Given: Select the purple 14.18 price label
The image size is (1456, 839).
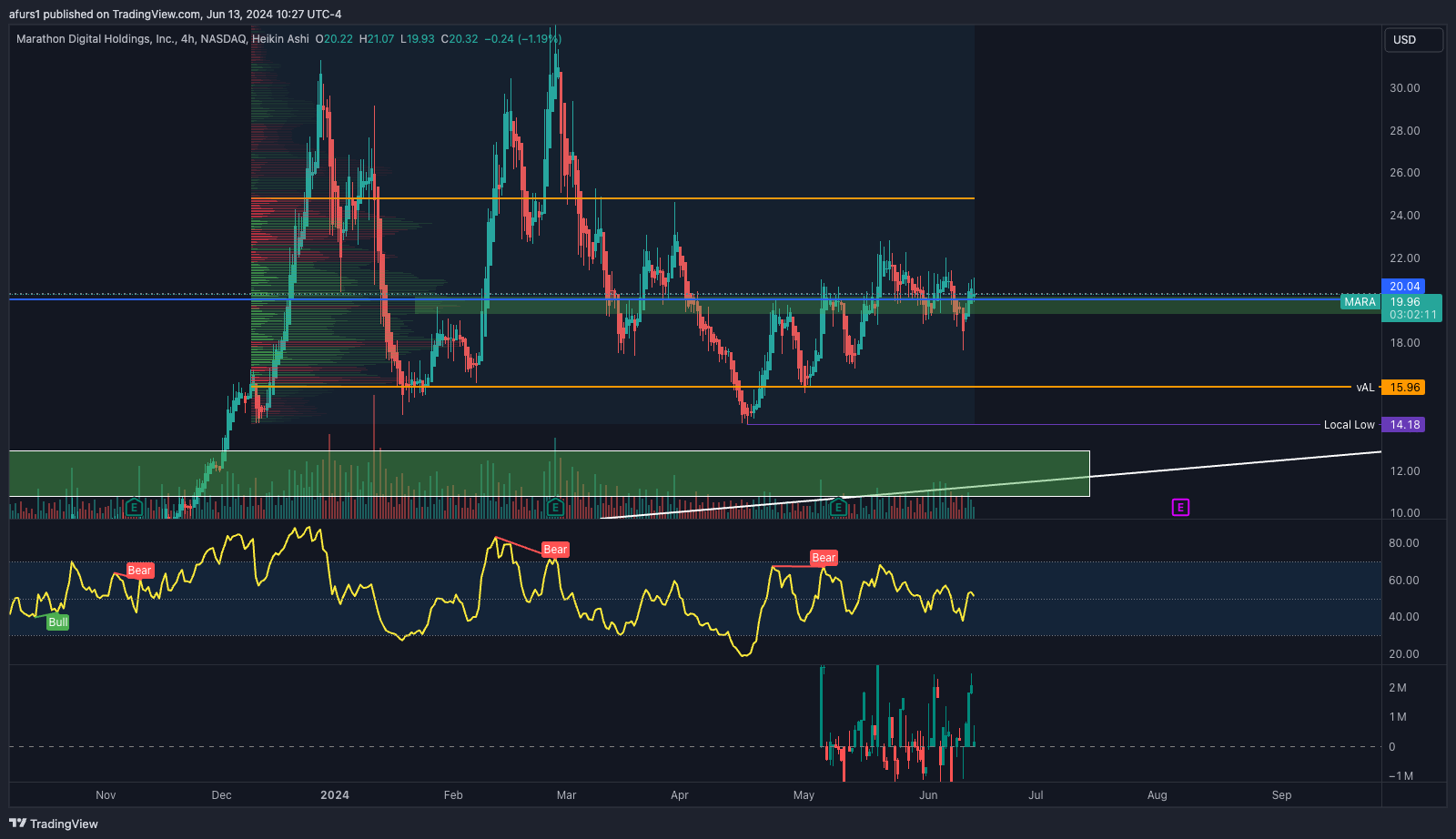Looking at the screenshot, I should coord(1402,425).
